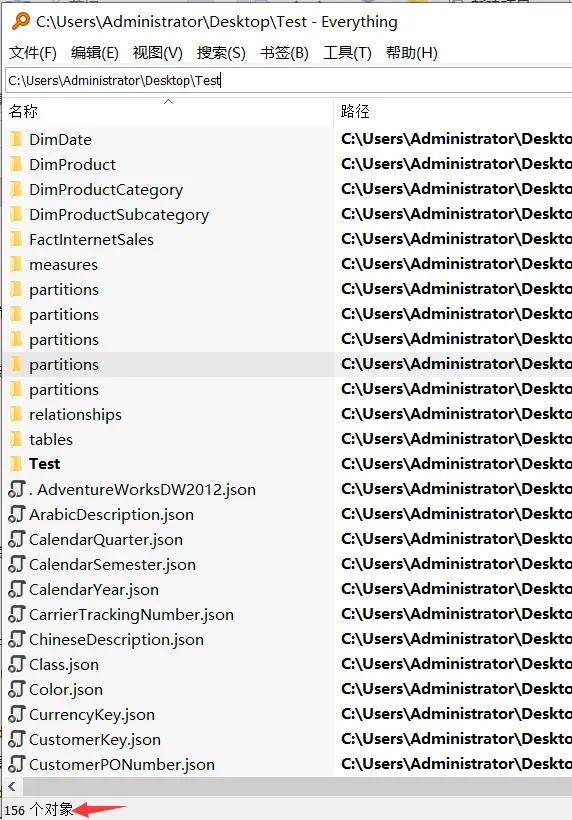Select the DimProductCategory folder icon
Screen dimensions: 572x820
click(16, 189)
